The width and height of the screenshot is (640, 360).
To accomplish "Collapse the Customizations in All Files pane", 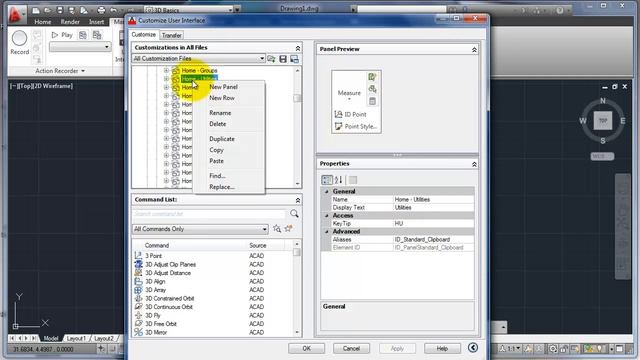I will [x=298, y=48].
